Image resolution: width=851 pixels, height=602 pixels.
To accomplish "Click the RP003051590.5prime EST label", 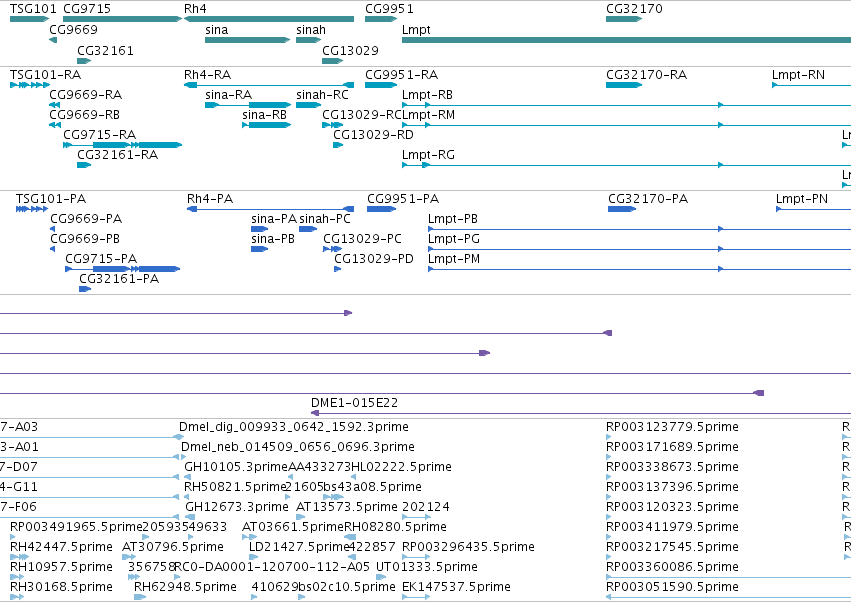I will [672, 587].
